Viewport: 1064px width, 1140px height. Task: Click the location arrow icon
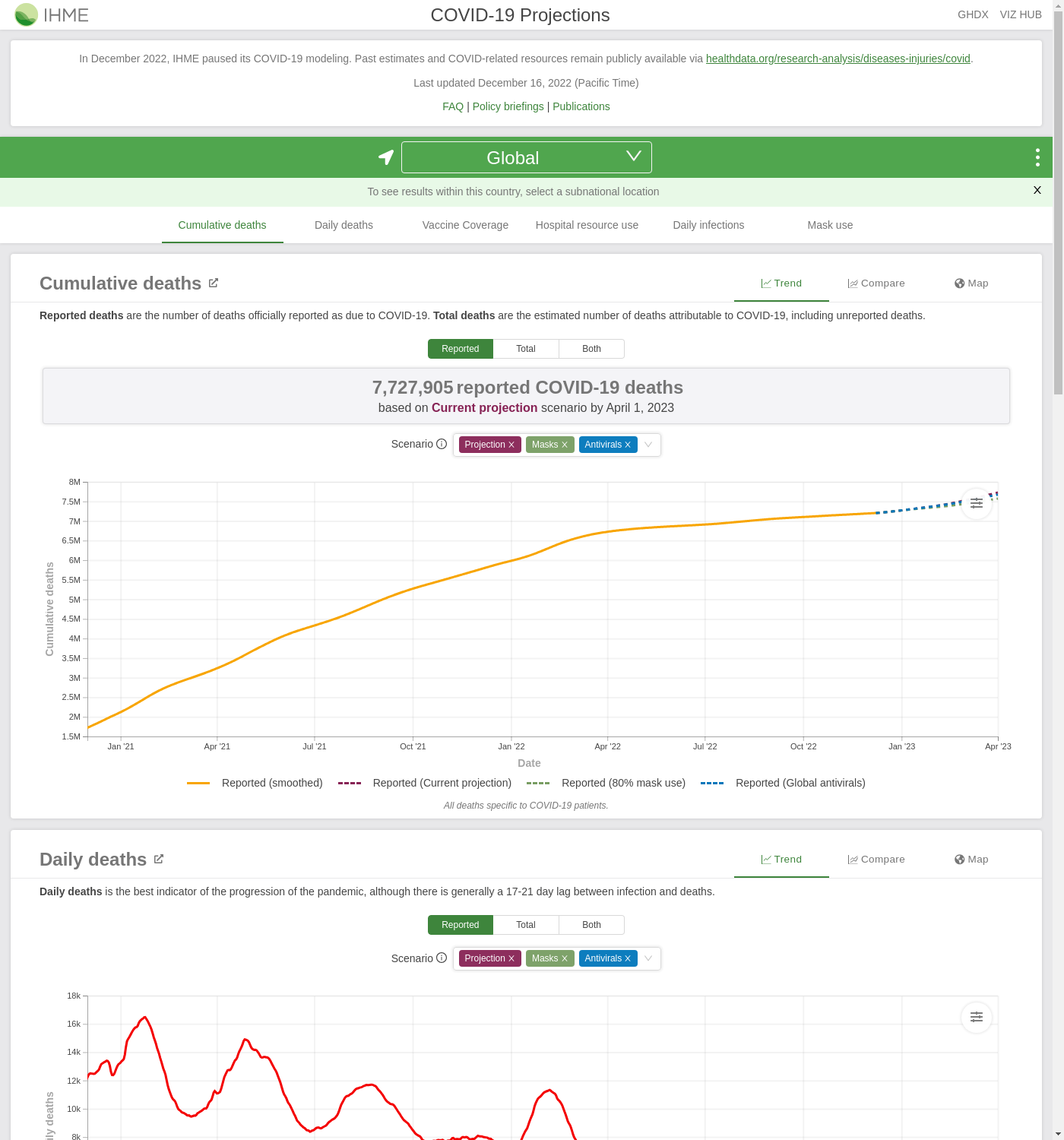point(386,157)
